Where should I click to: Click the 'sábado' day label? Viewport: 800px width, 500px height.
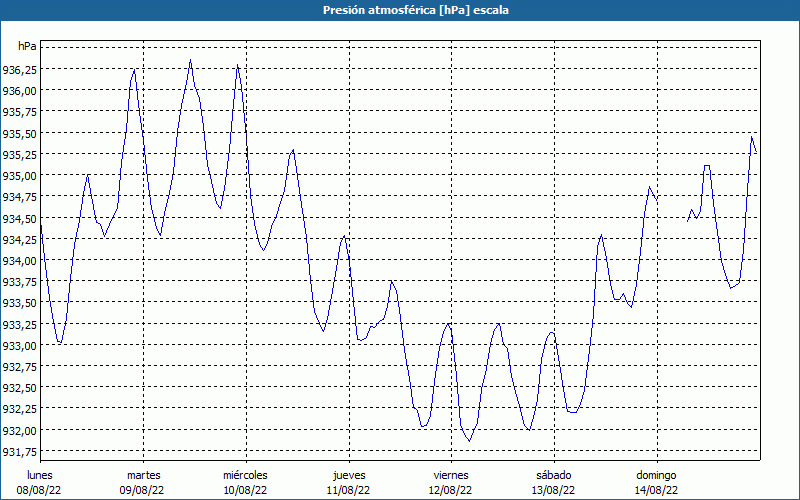coord(554,475)
